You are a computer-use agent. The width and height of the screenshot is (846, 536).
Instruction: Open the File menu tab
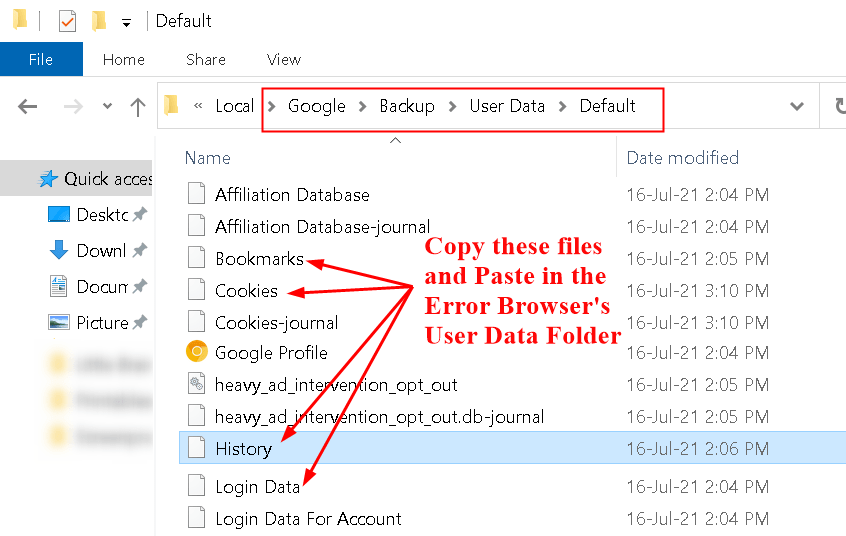click(x=41, y=60)
